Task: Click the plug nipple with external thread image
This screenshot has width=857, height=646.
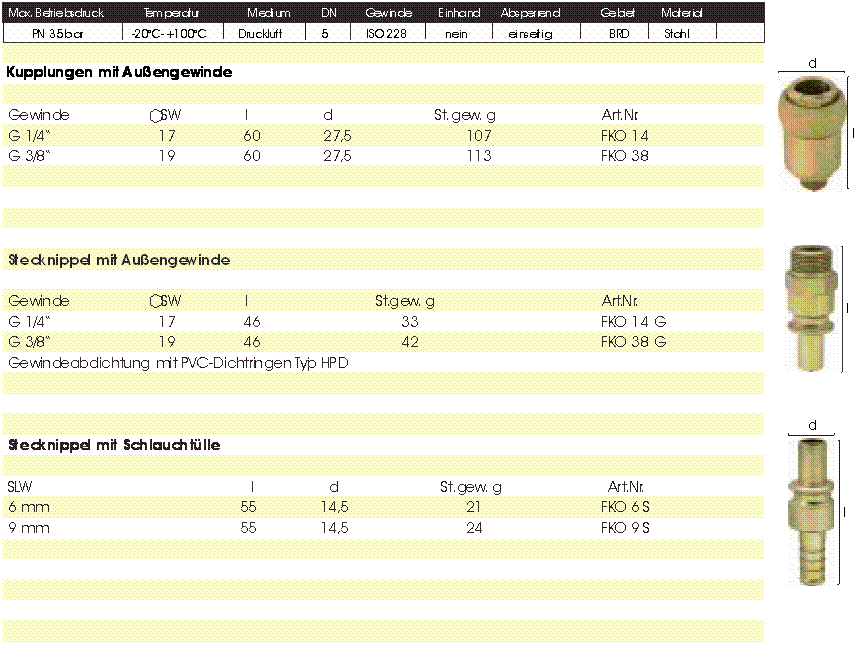Action: tap(812, 309)
